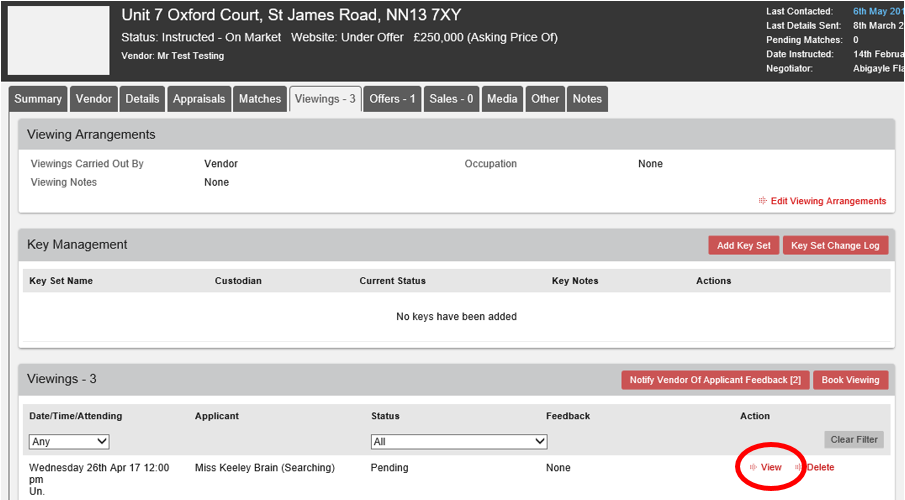Image resolution: width=905 pixels, height=500 pixels.
Task: Open the Details tab
Action: tap(142, 99)
